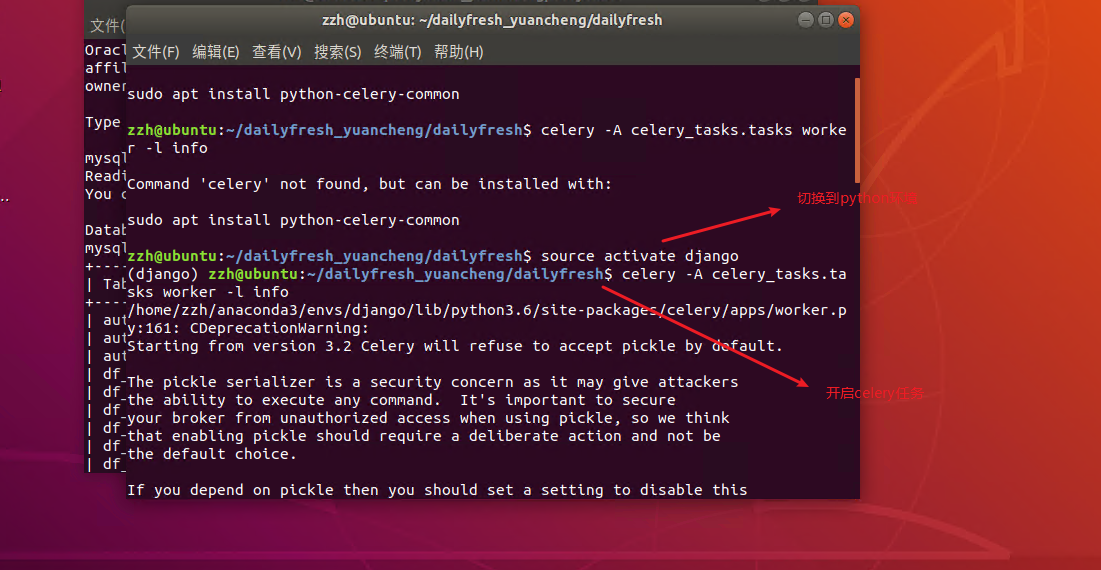Click the background terminal's 文件 menu
1101x570 pixels.
click(x=104, y=25)
